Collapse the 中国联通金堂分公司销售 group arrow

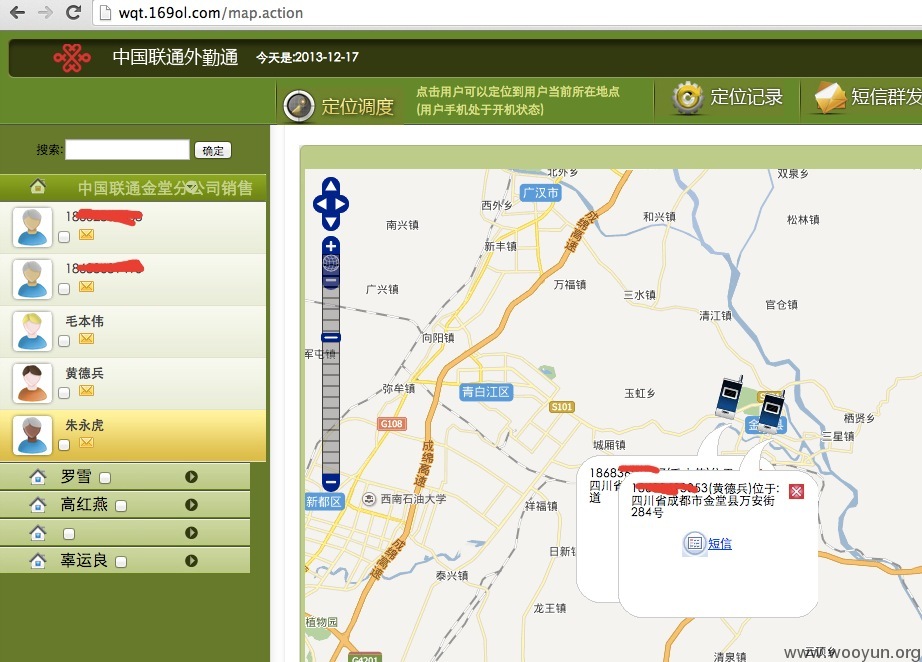click(x=192, y=188)
